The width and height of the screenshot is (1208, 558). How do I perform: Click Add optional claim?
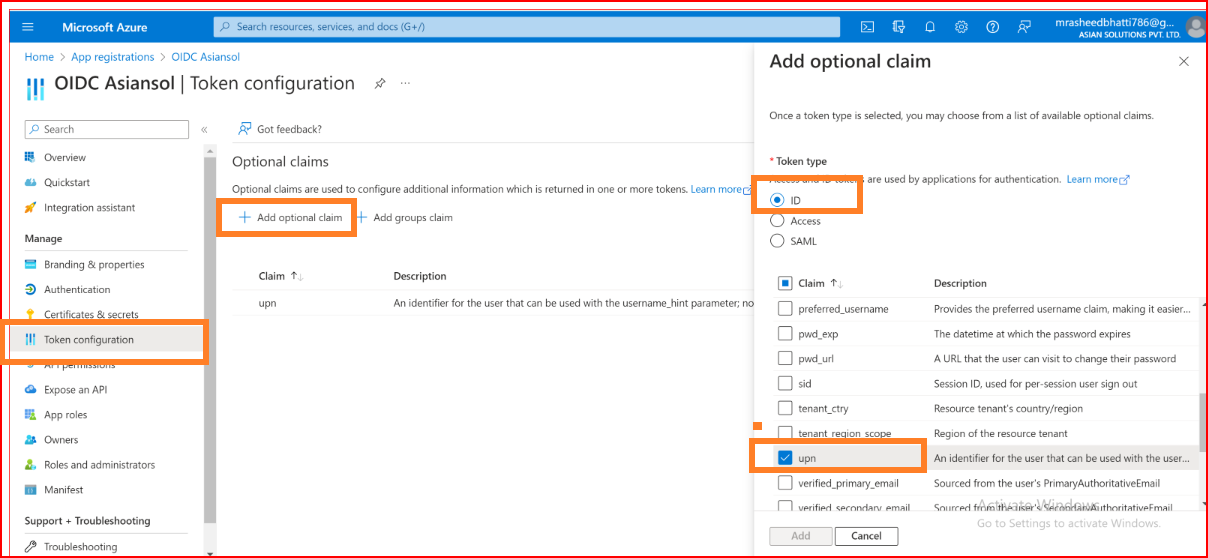pyautogui.click(x=290, y=218)
